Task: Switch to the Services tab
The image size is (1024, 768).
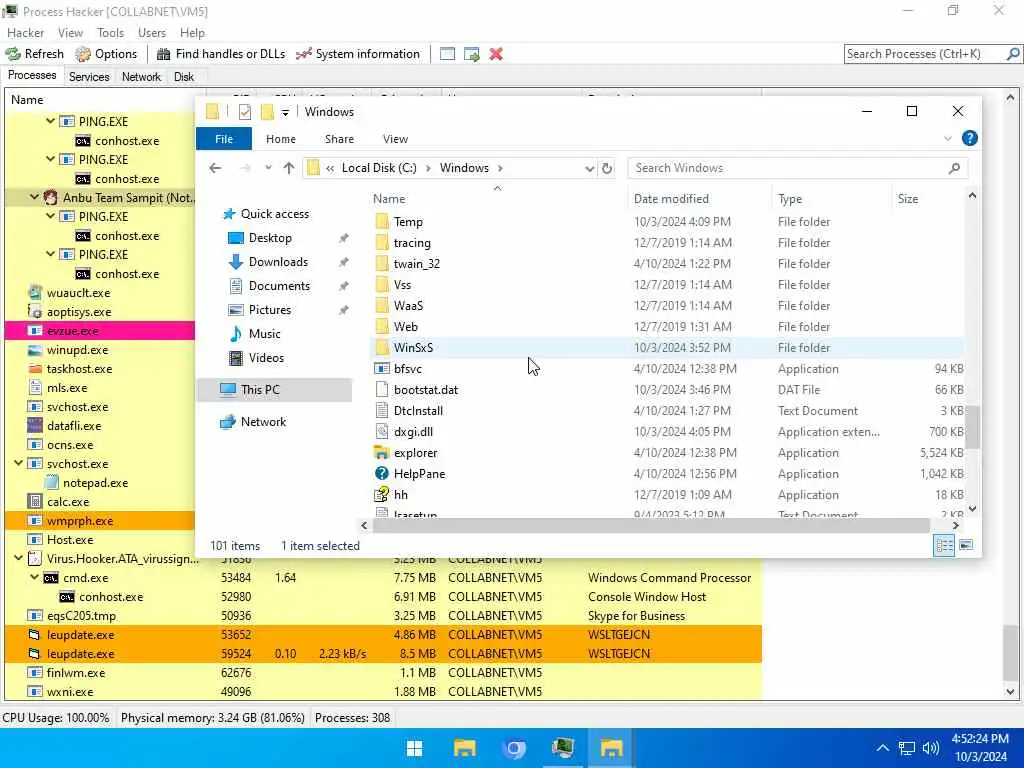Action: (x=89, y=77)
